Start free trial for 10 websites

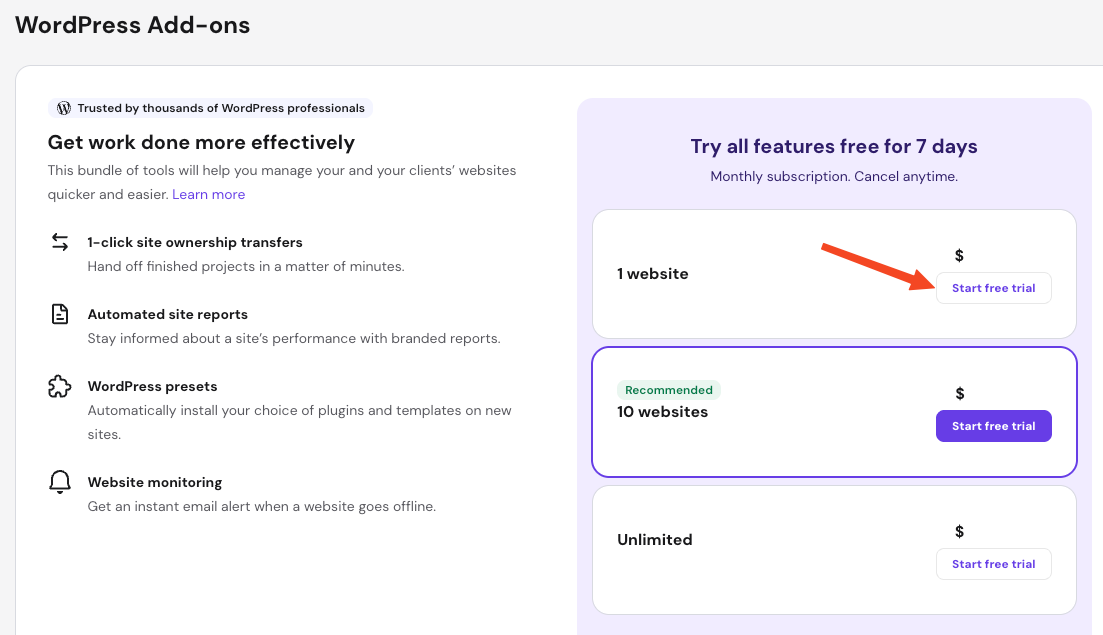(993, 426)
